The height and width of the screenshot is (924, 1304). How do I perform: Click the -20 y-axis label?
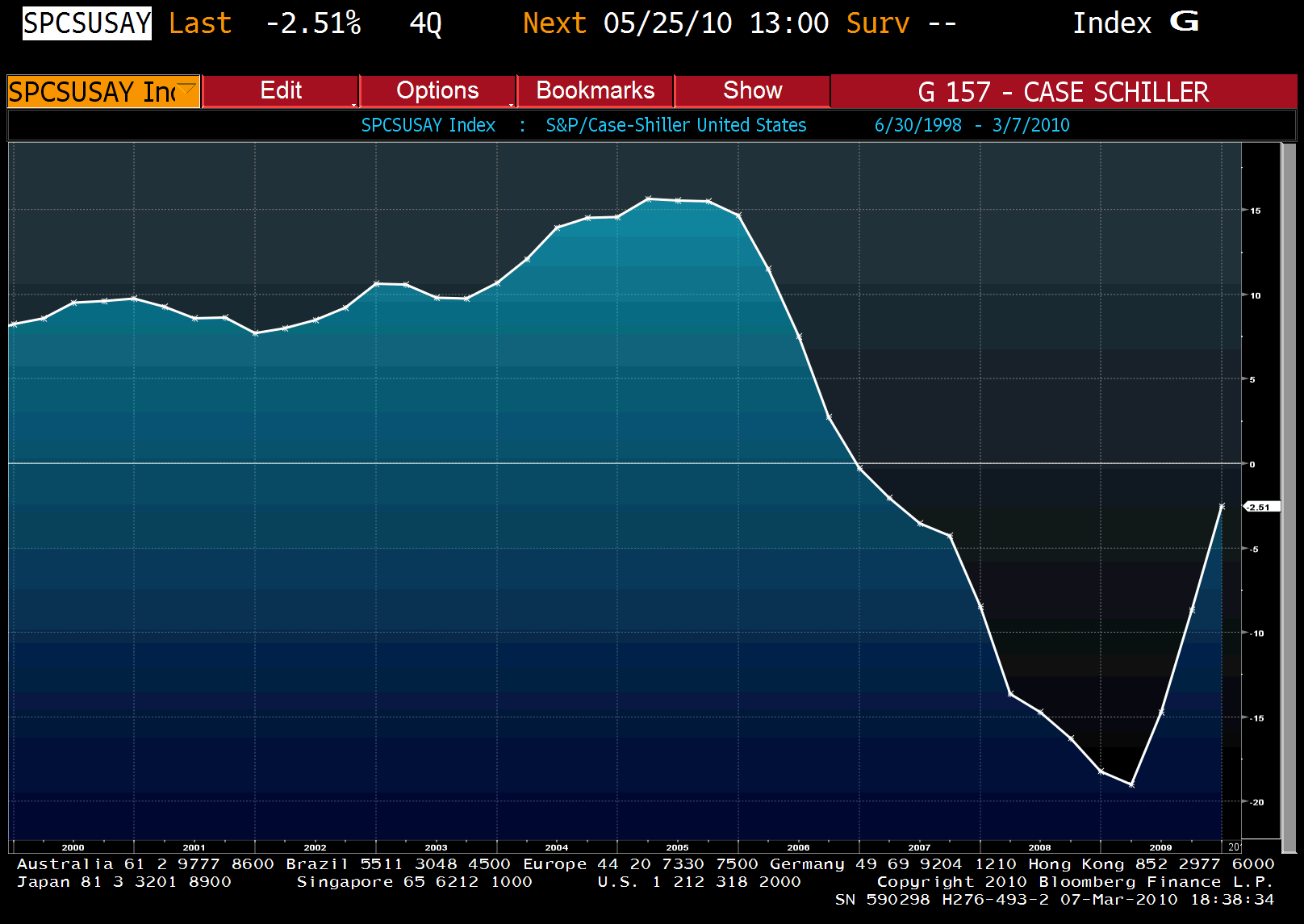[1257, 802]
